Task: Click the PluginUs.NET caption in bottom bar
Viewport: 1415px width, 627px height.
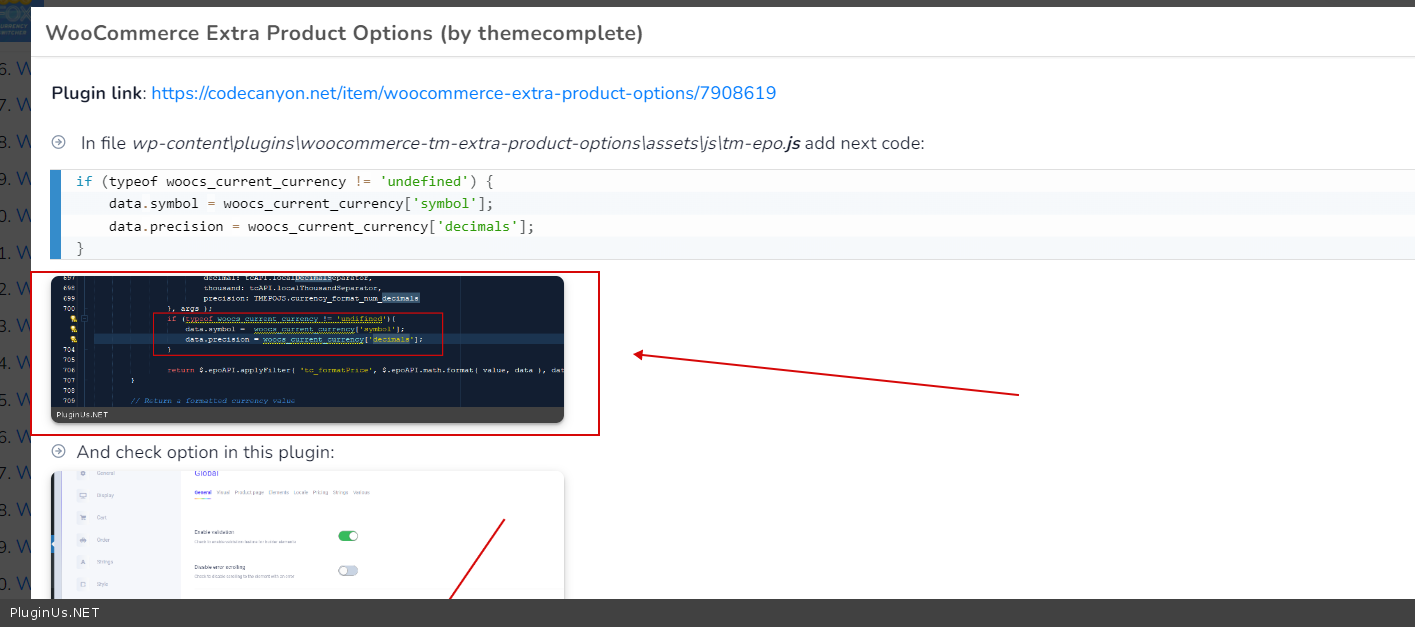Action: point(55,613)
